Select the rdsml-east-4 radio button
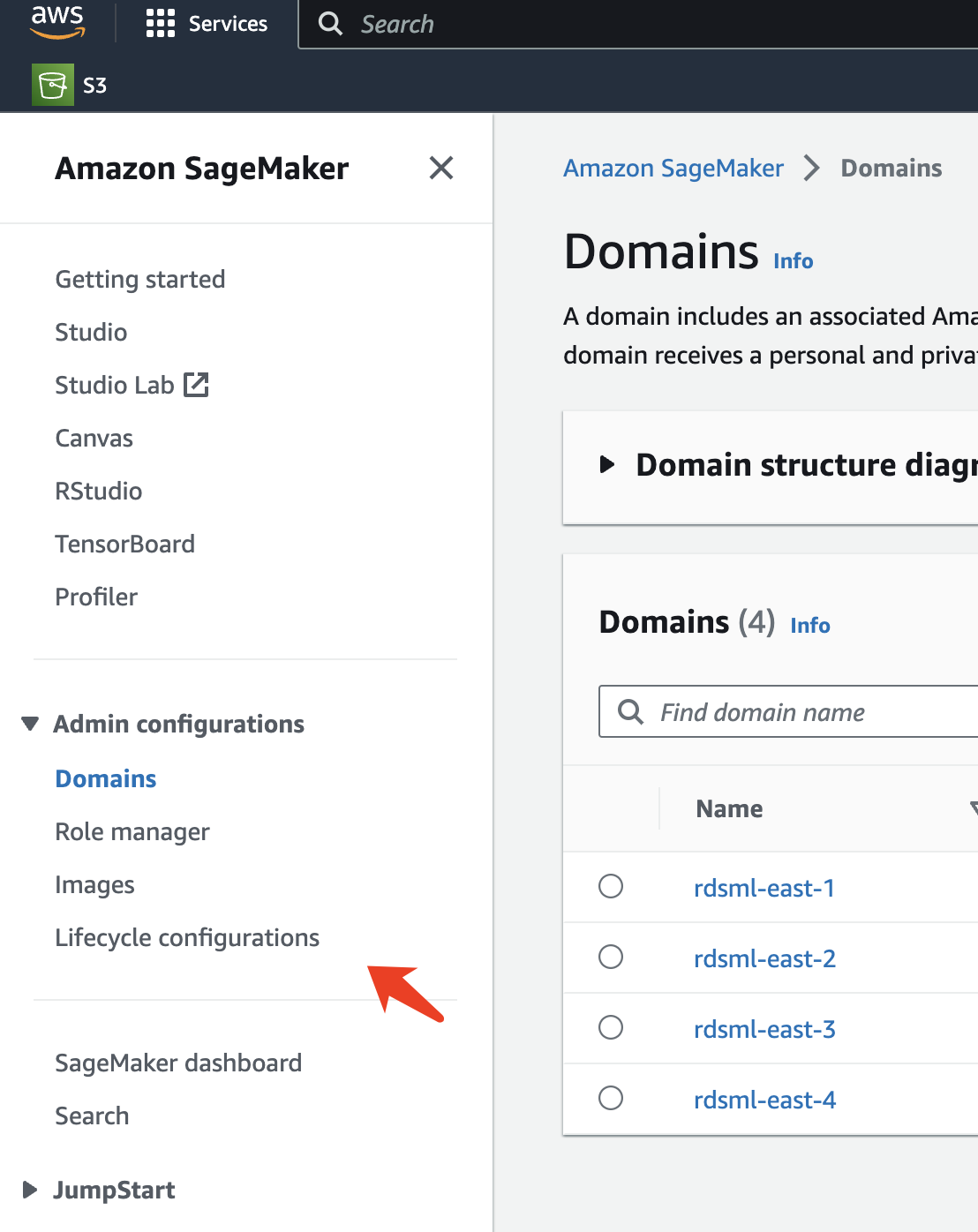 pyautogui.click(x=611, y=1098)
